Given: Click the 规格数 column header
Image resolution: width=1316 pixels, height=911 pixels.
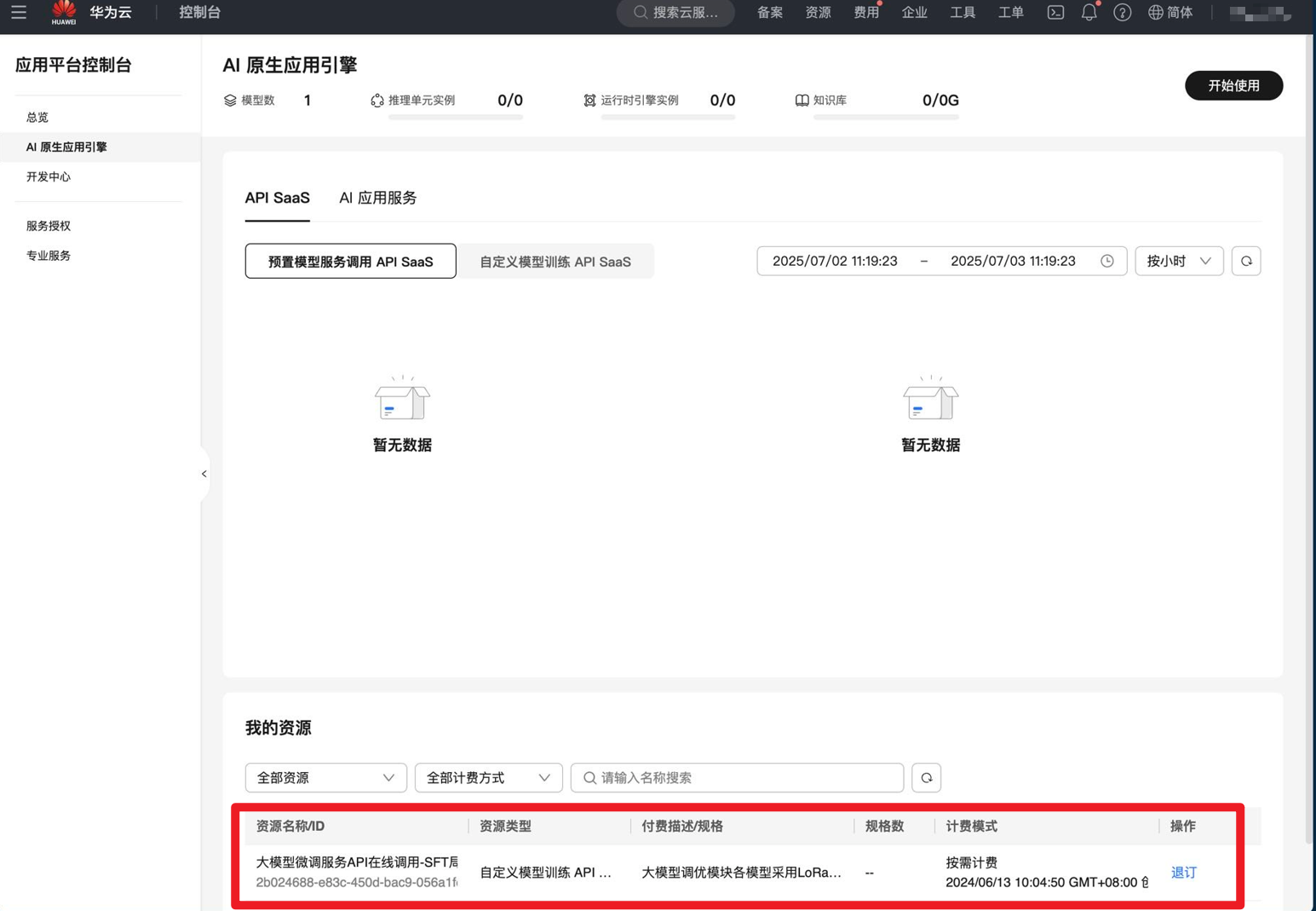Looking at the screenshot, I should (884, 827).
